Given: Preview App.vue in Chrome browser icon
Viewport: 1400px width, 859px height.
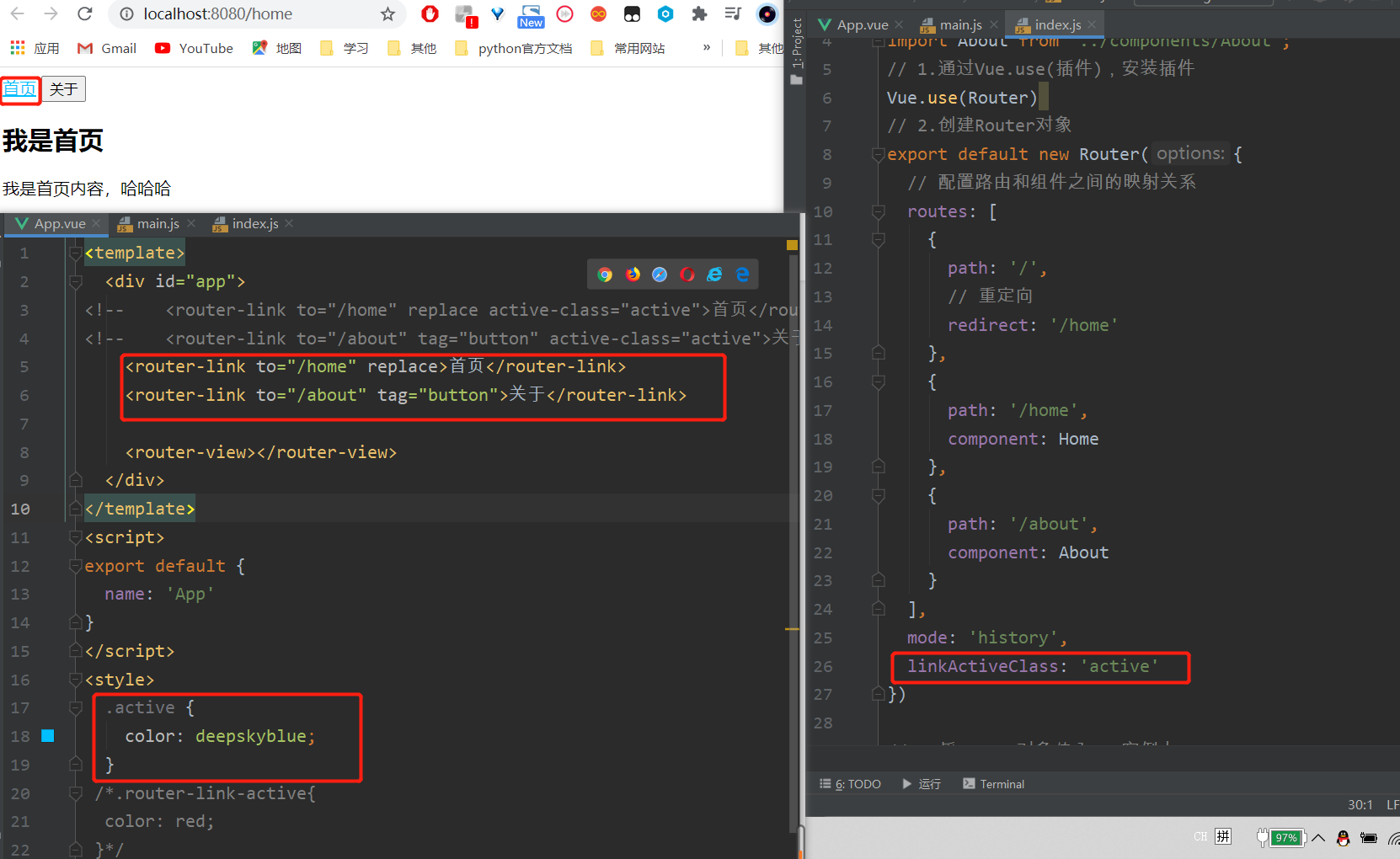Looking at the screenshot, I should (x=605, y=275).
